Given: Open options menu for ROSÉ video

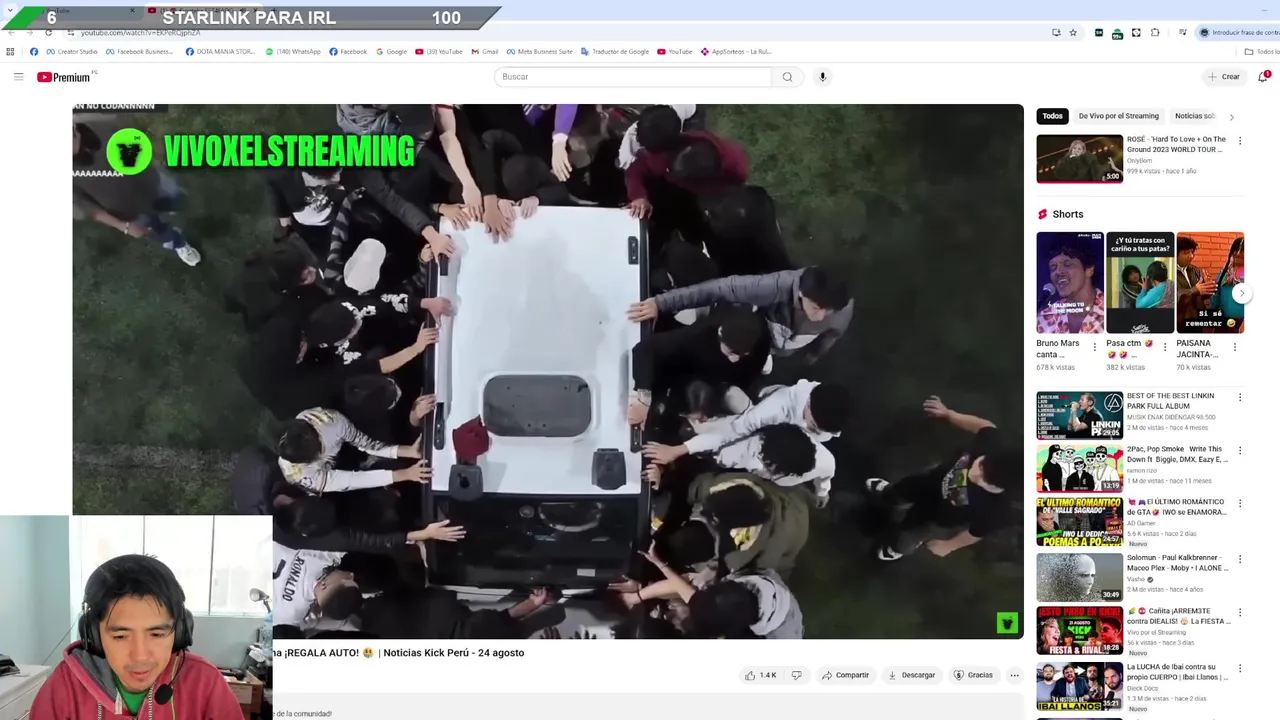Looking at the screenshot, I should pyautogui.click(x=1240, y=141).
